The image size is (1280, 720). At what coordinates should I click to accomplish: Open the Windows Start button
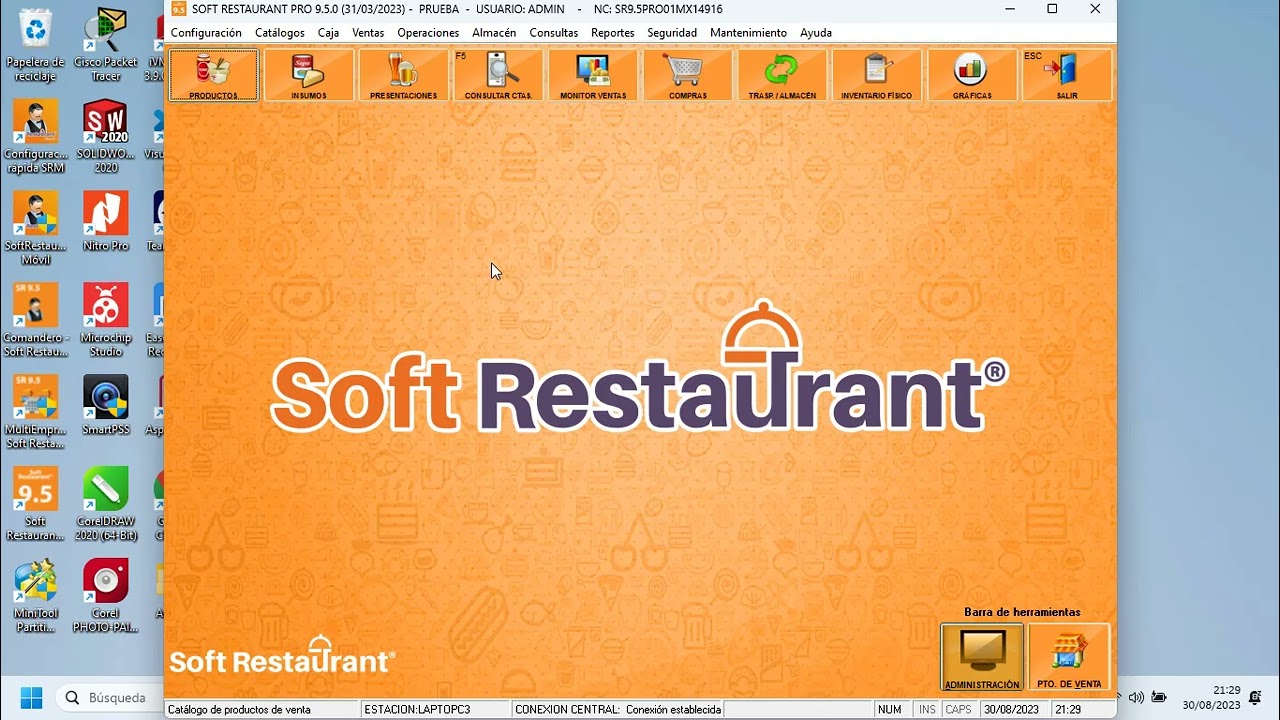pos(31,697)
